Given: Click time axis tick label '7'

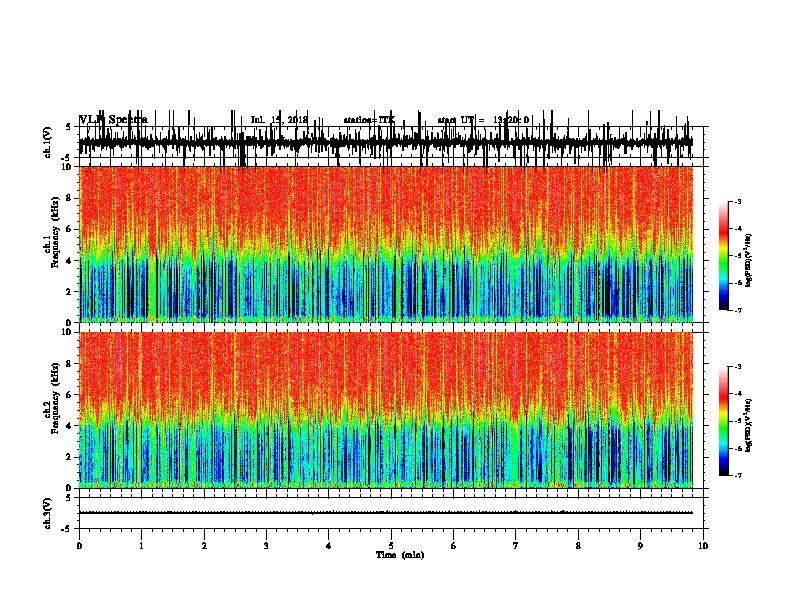Looking at the screenshot, I should [516, 546].
